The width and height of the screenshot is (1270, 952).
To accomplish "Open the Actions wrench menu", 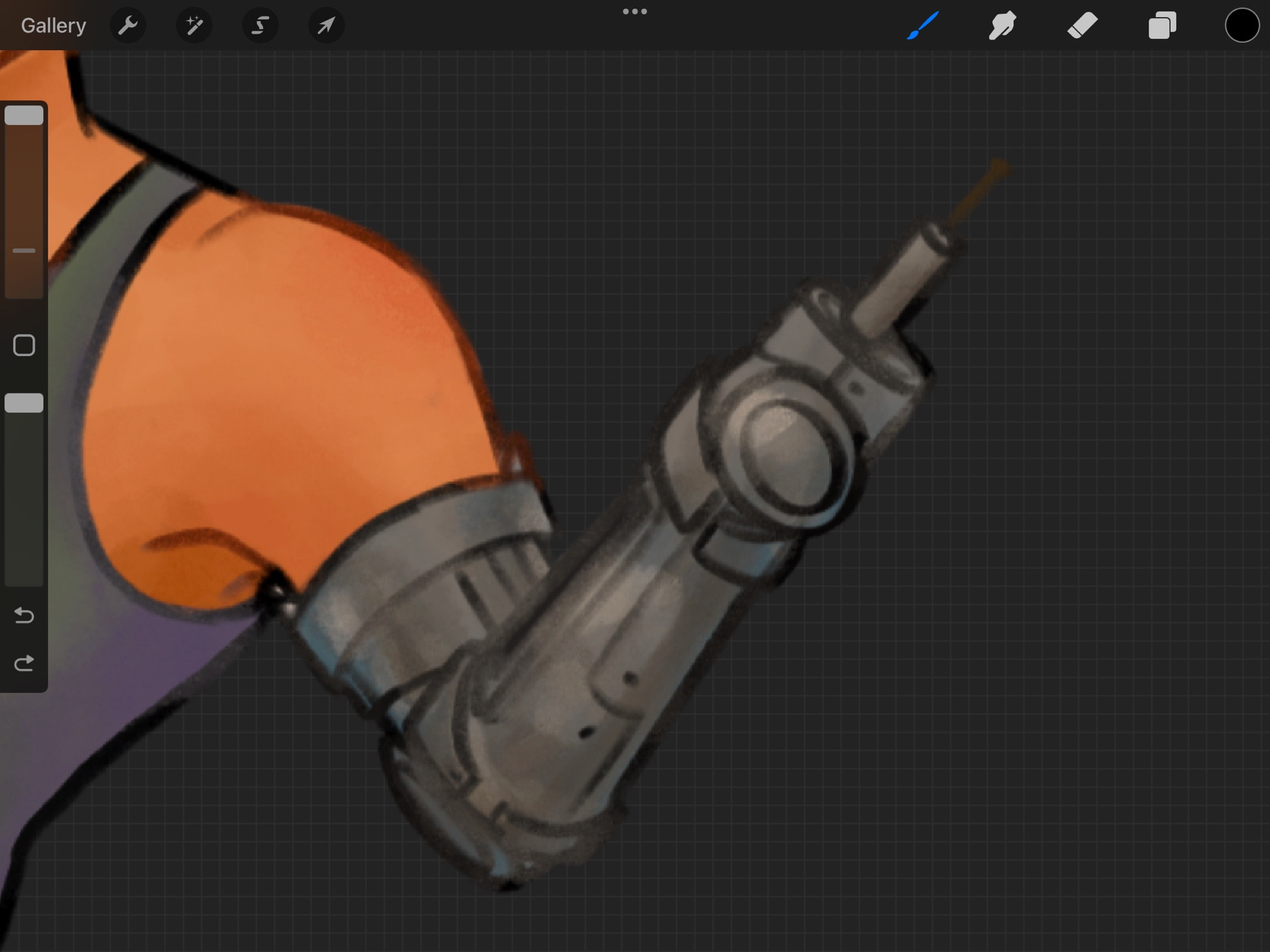I will [128, 25].
